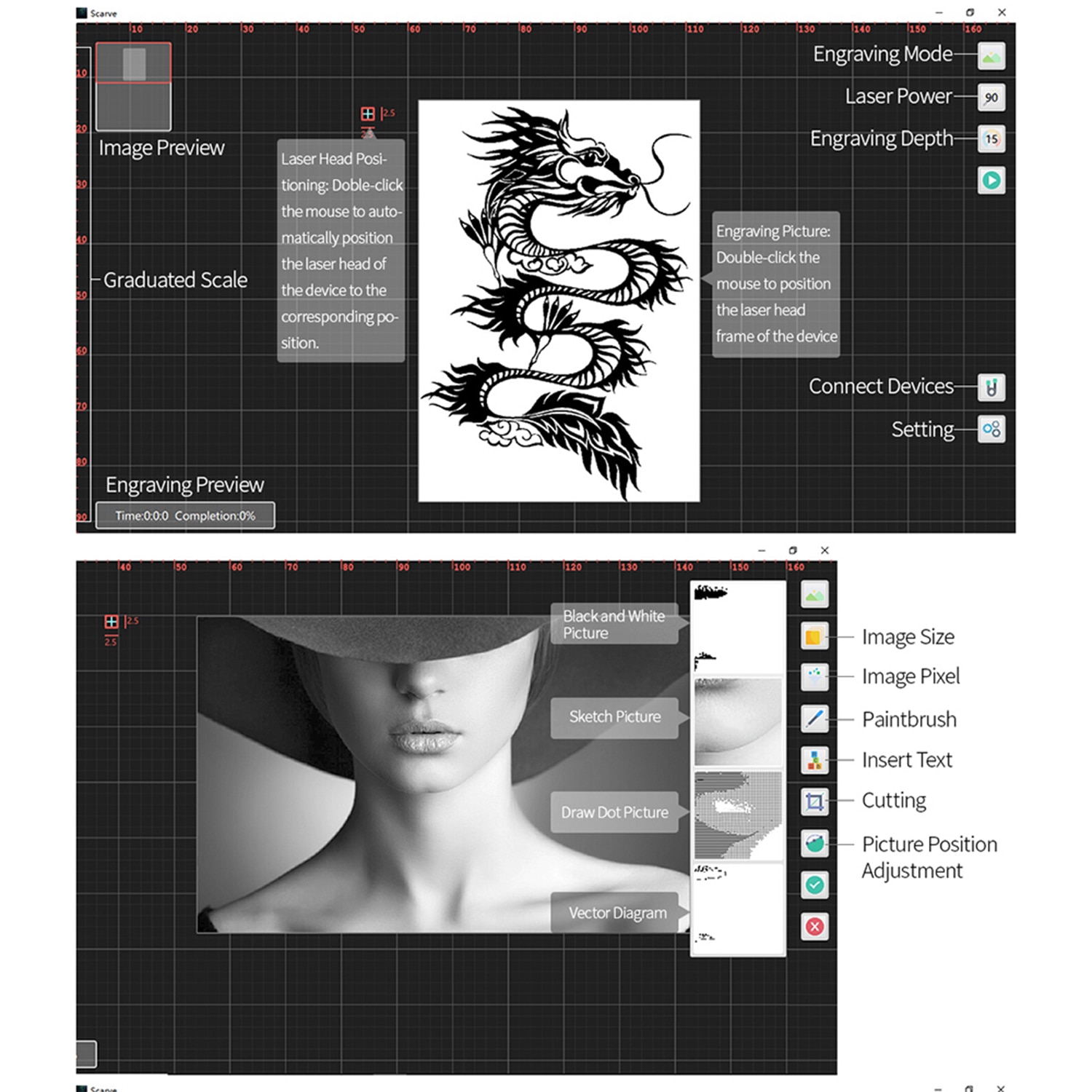Image resolution: width=1092 pixels, height=1092 pixels.
Task: Pick the Draw Dot Picture thumbnail
Action: (x=737, y=815)
